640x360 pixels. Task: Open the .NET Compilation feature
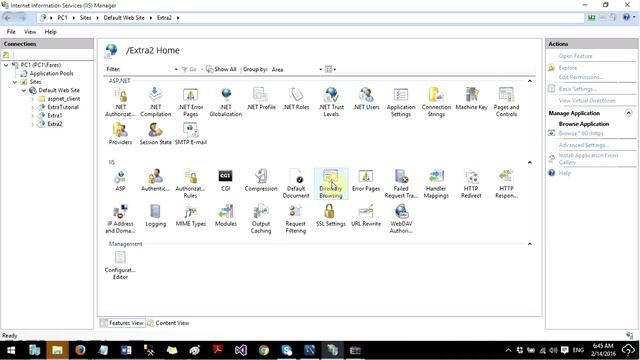pyautogui.click(x=156, y=102)
